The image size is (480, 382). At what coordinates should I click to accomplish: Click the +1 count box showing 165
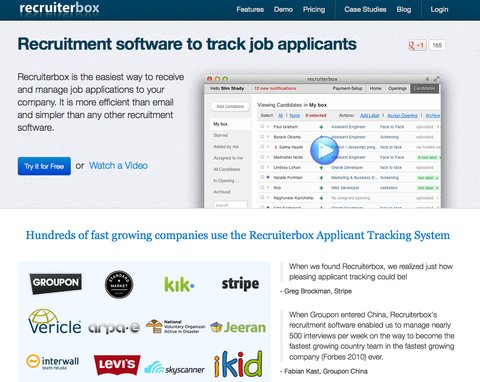(437, 45)
